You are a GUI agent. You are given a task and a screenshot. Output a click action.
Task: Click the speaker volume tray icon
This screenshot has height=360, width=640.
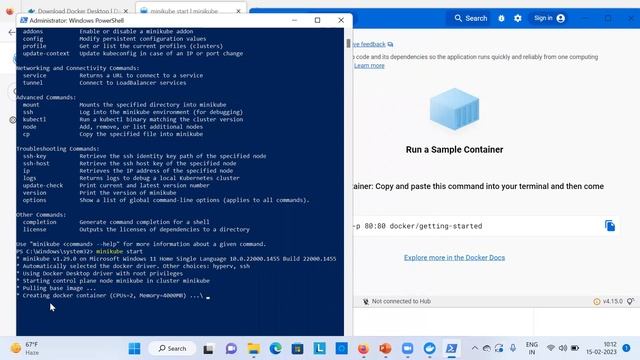[563, 348]
